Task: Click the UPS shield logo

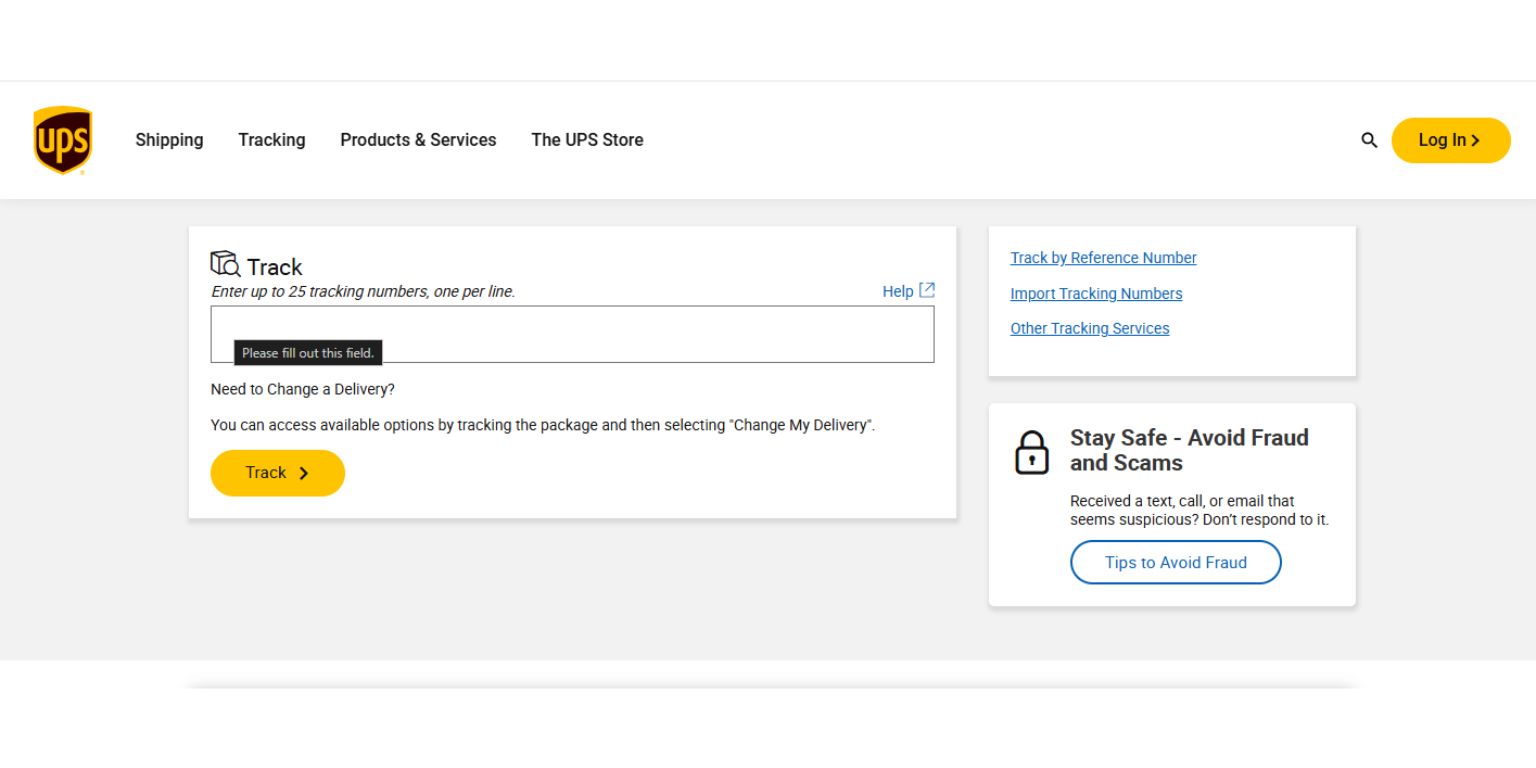Action: tap(63, 140)
